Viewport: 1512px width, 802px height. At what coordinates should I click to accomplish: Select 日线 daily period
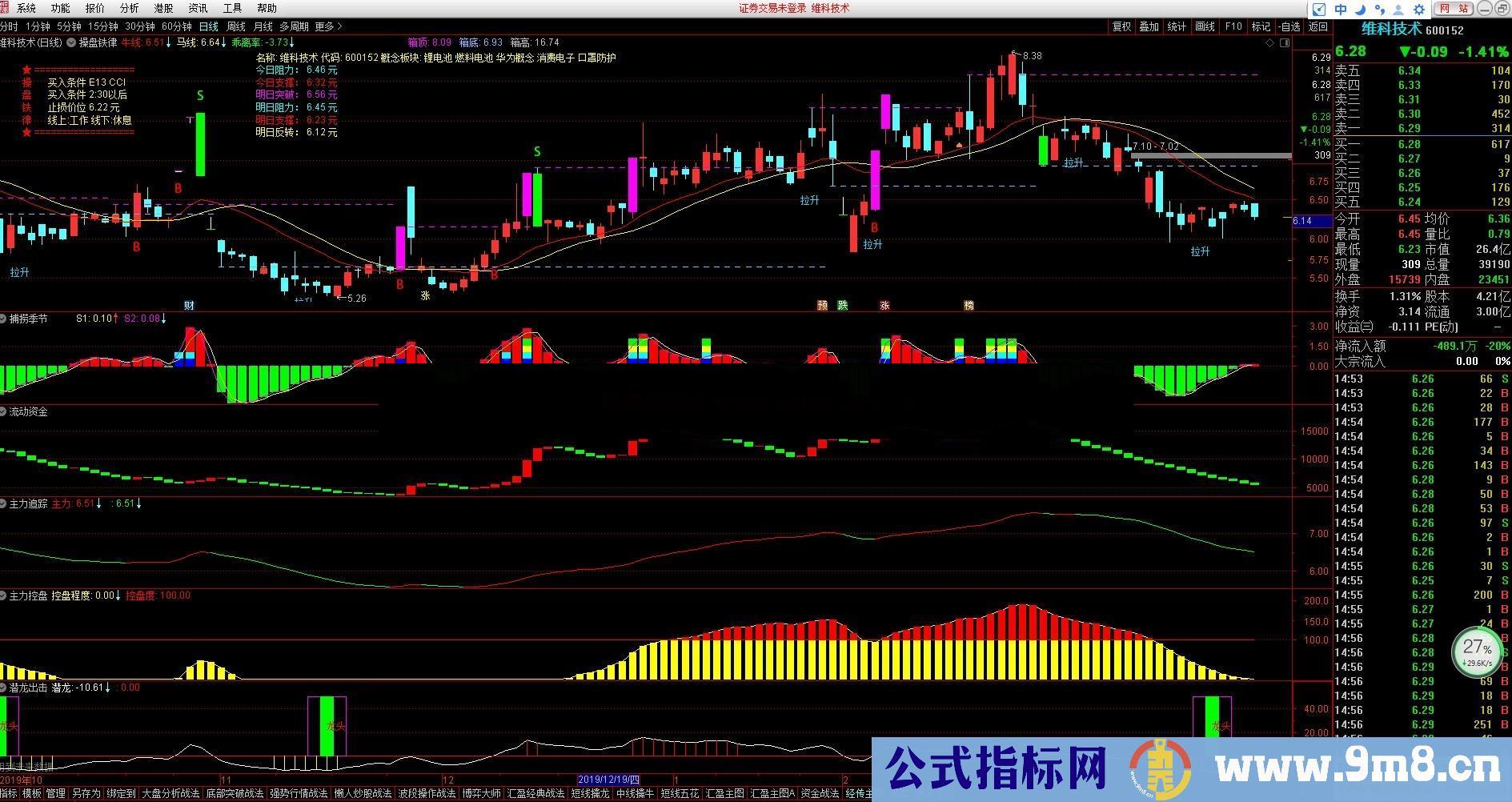coord(209,26)
